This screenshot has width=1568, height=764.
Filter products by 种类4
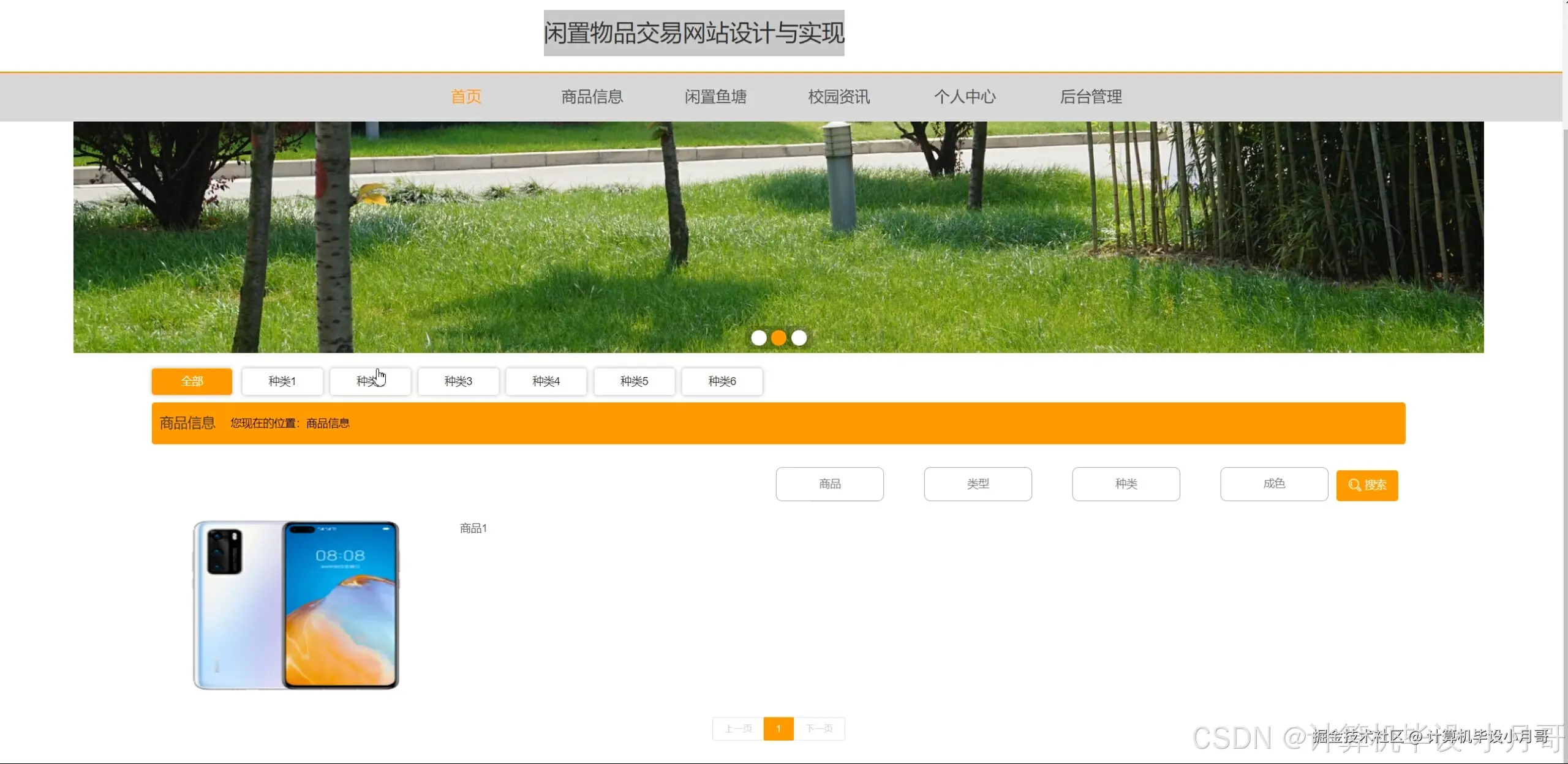[x=546, y=381]
